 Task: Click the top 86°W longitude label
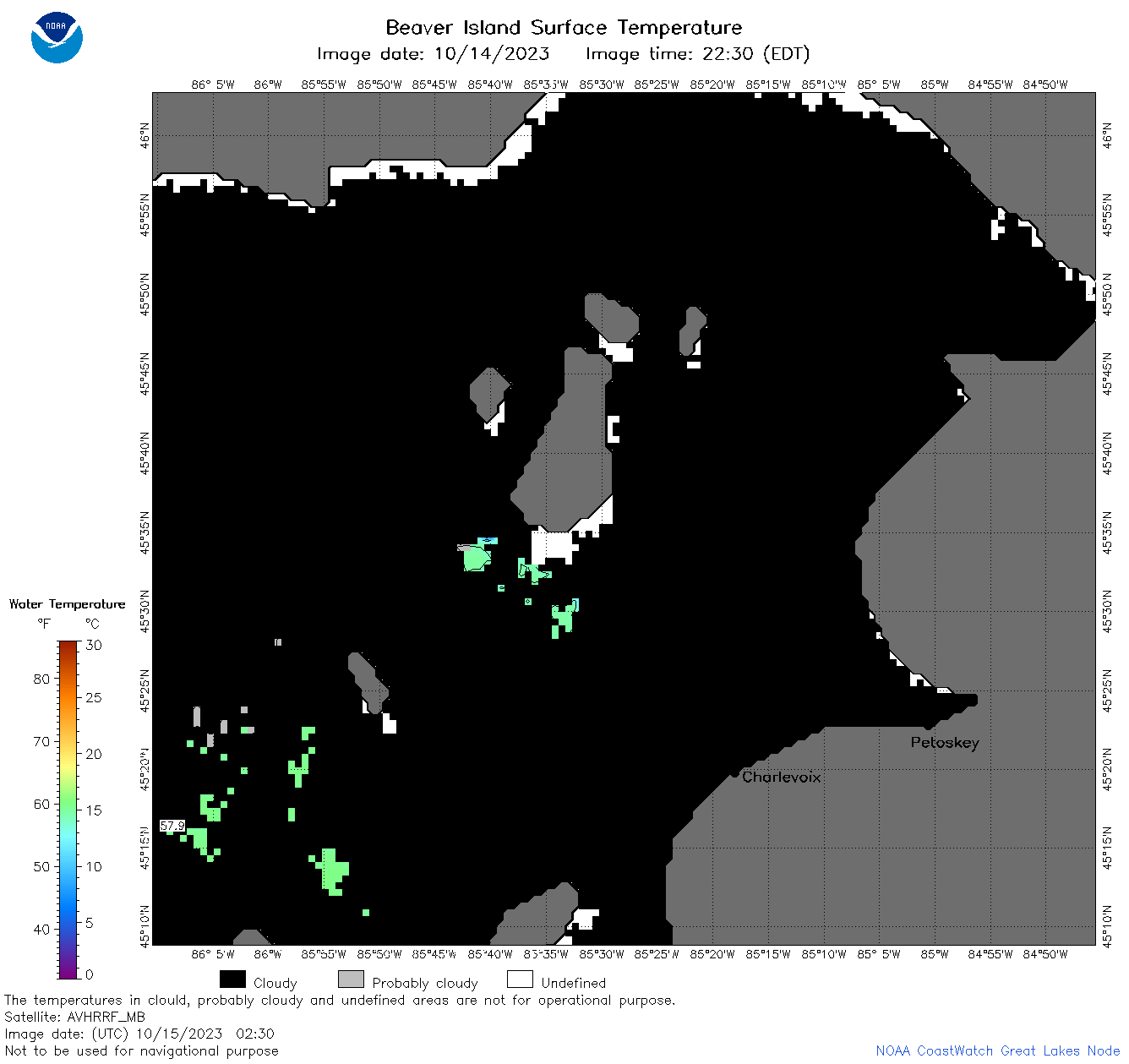[x=268, y=85]
